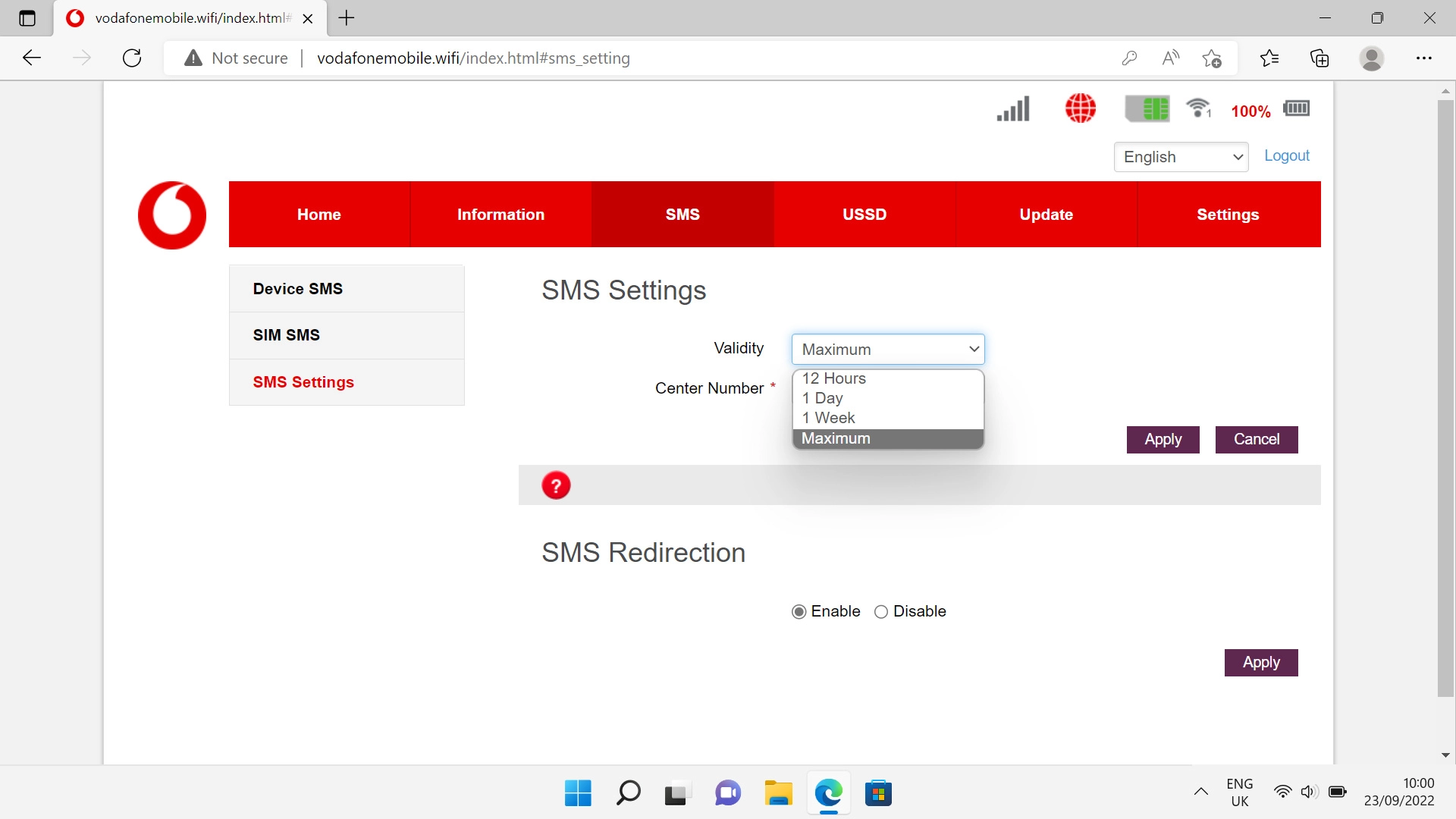Click the page vertical scrollbar
1456x819 pixels.
click(x=1445, y=398)
